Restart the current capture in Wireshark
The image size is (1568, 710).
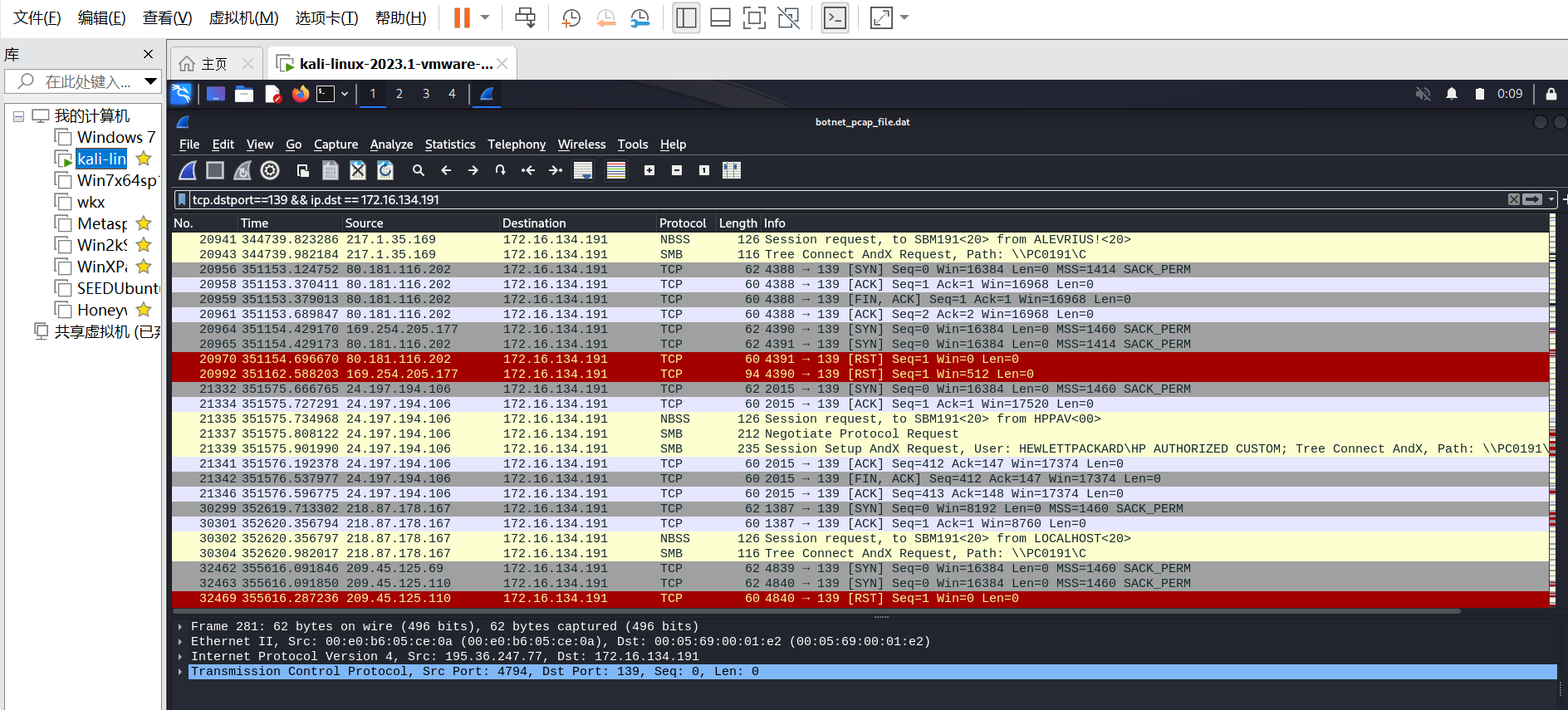243,170
